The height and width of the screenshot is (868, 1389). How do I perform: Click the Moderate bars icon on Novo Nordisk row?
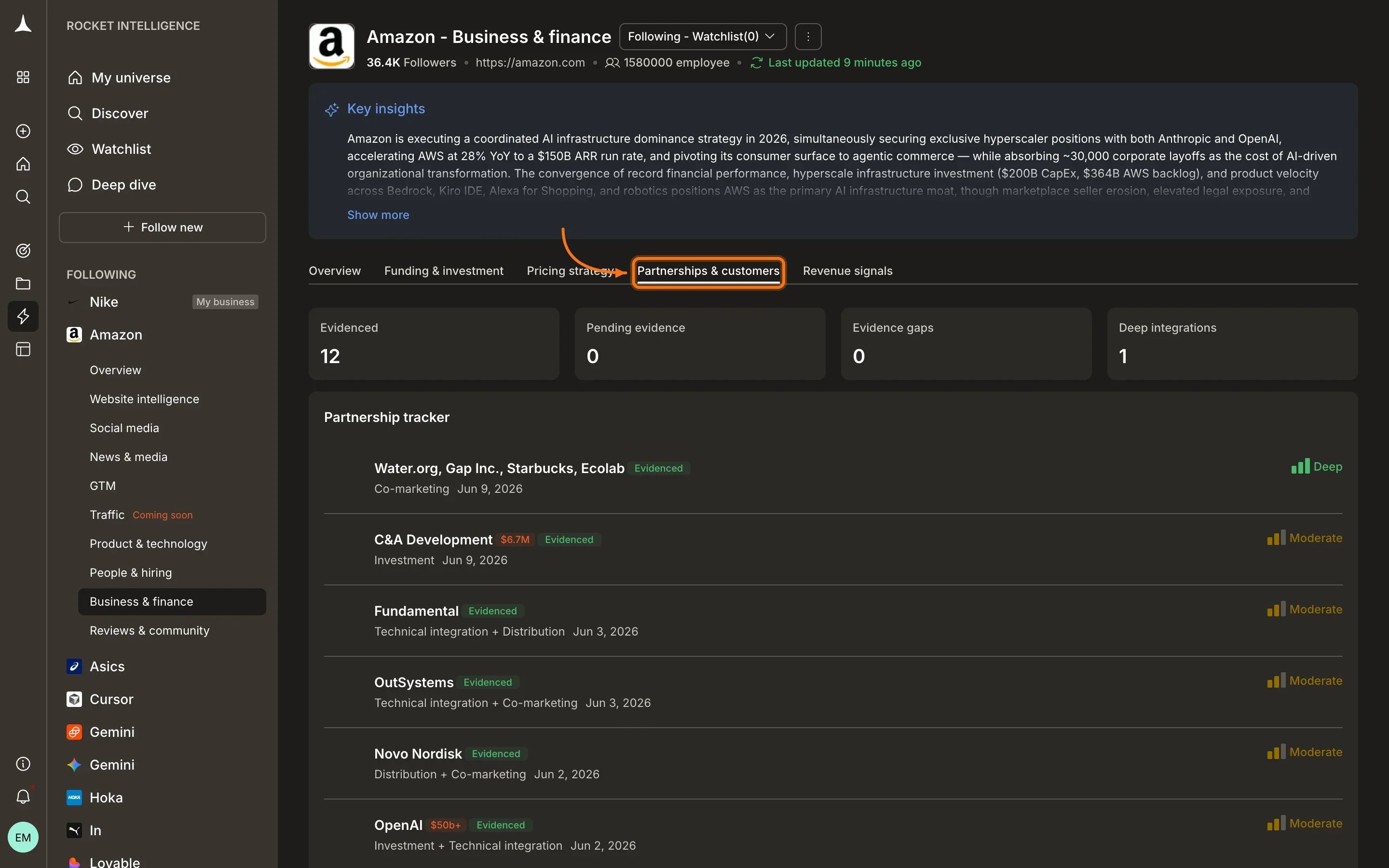1276,752
